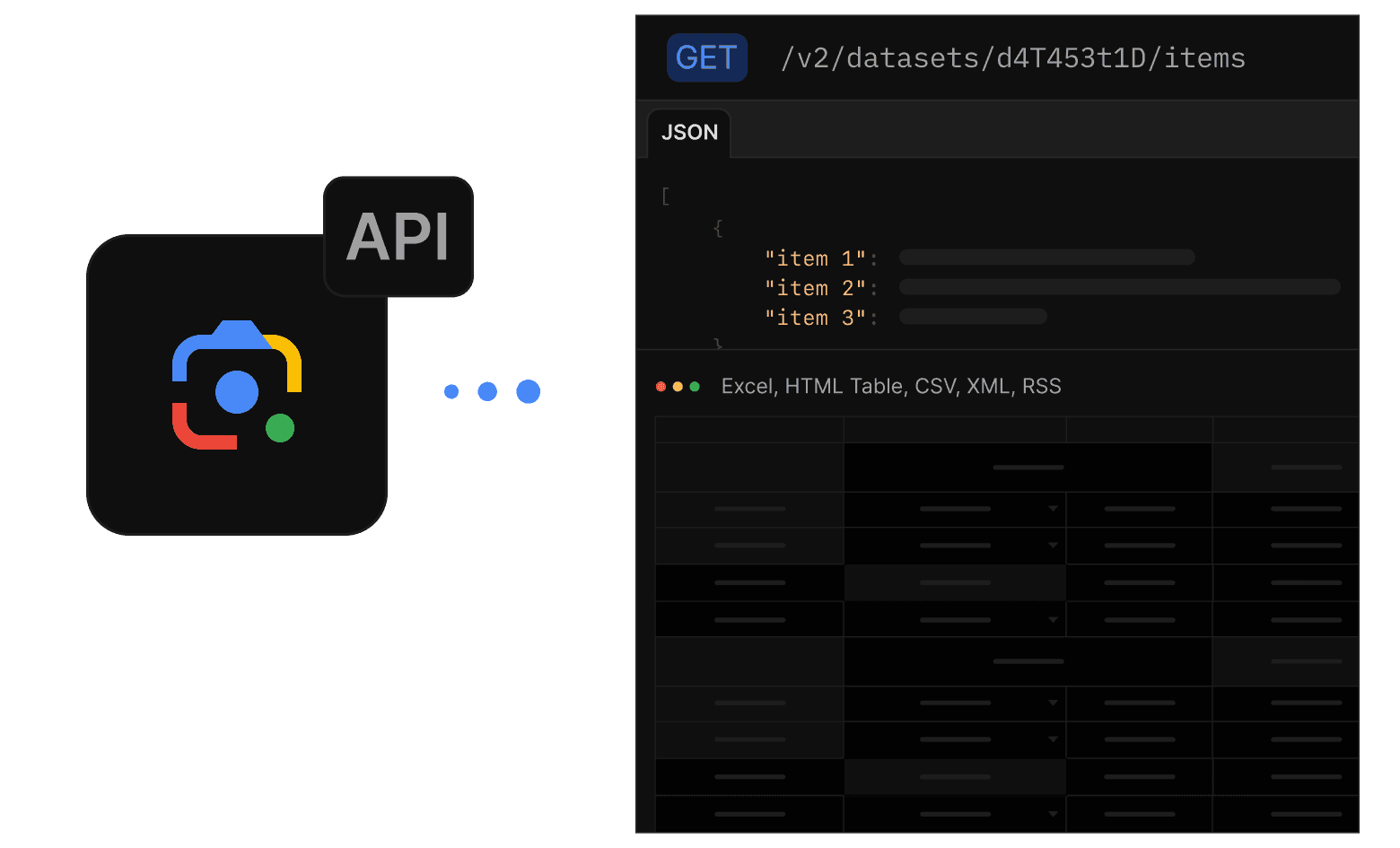Click the "item 2" JSON key

click(x=816, y=288)
